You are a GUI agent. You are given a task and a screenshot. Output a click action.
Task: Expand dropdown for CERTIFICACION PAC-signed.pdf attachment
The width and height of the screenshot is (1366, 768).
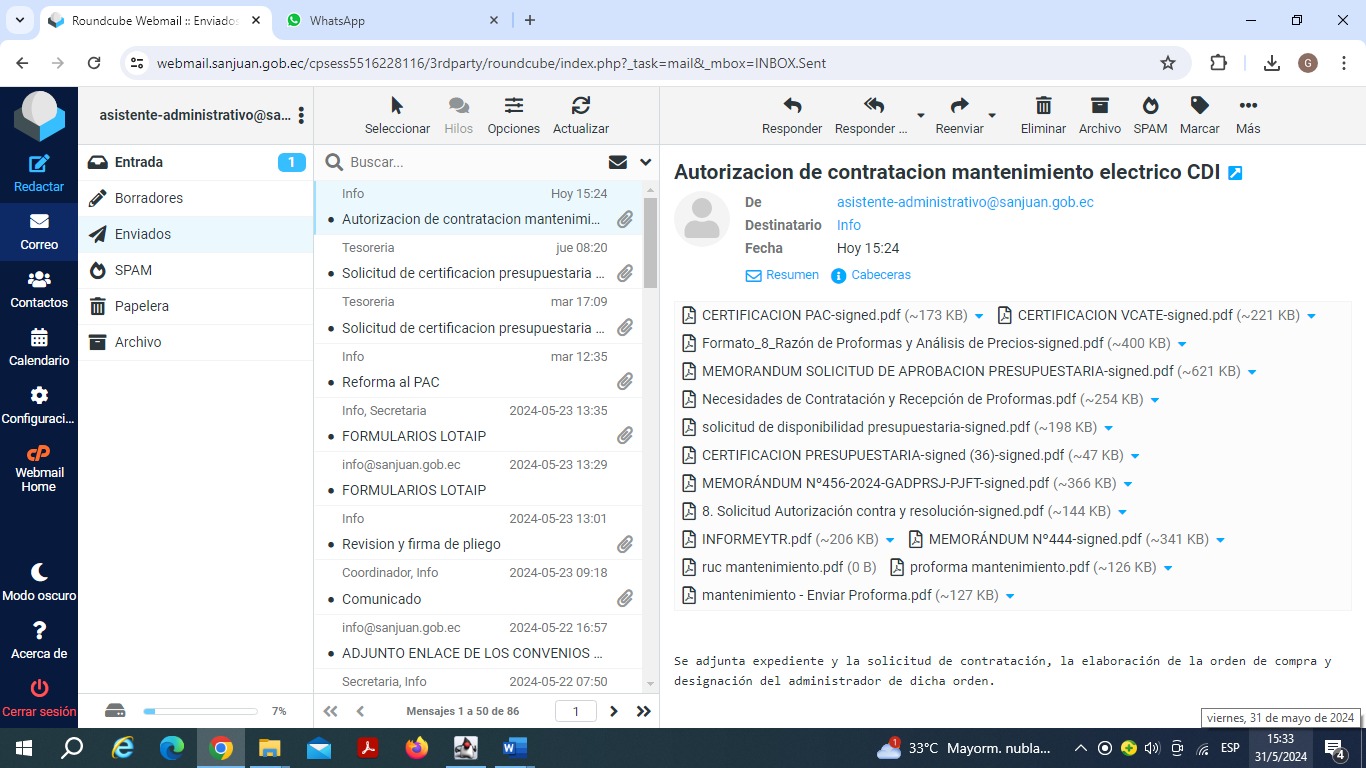pyautogui.click(x=979, y=316)
